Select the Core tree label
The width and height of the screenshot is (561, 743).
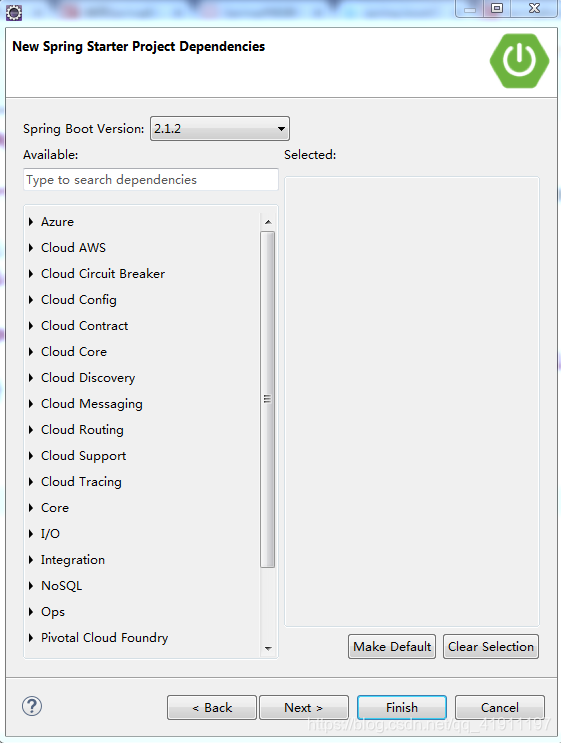point(55,508)
